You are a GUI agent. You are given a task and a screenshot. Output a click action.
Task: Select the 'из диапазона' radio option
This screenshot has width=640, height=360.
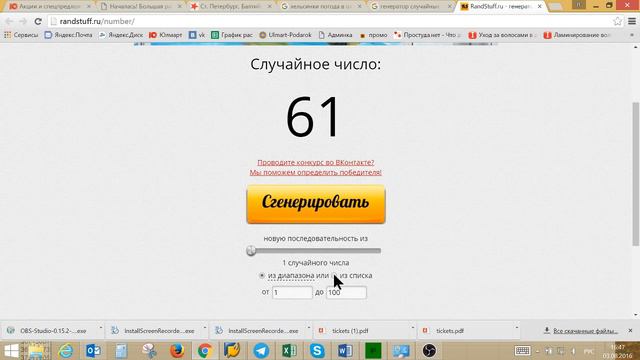pyautogui.click(x=262, y=276)
